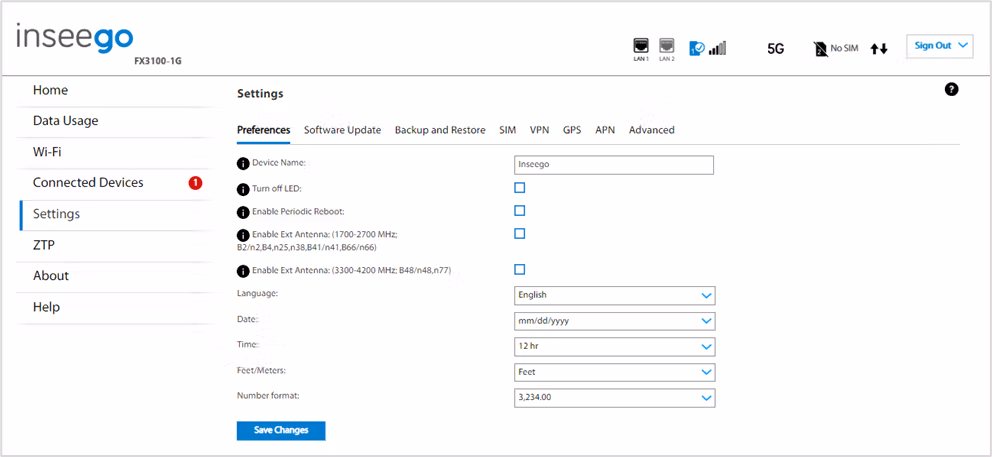Click info icon beside Enable Periodic Reboot
Image resolution: width=992 pixels, height=457 pixels.
pos(242,212)
